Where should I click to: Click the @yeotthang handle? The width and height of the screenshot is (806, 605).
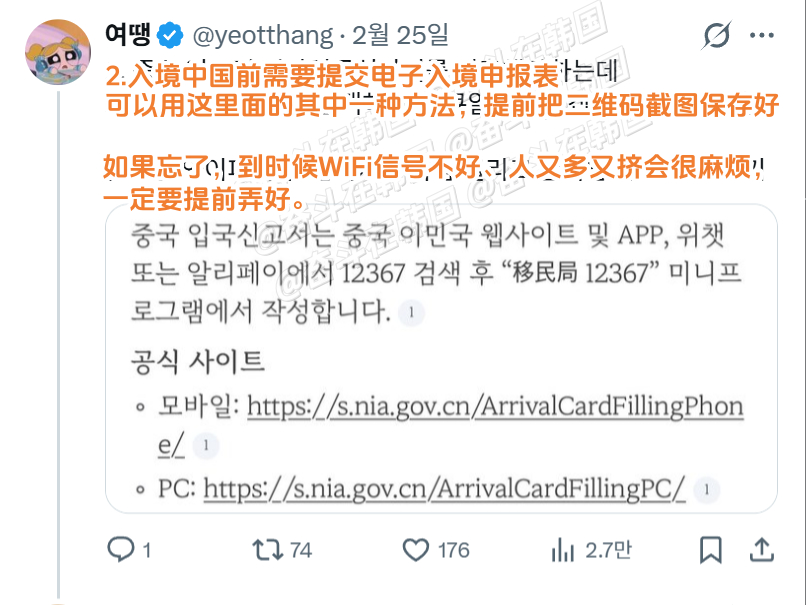[263, 35]
